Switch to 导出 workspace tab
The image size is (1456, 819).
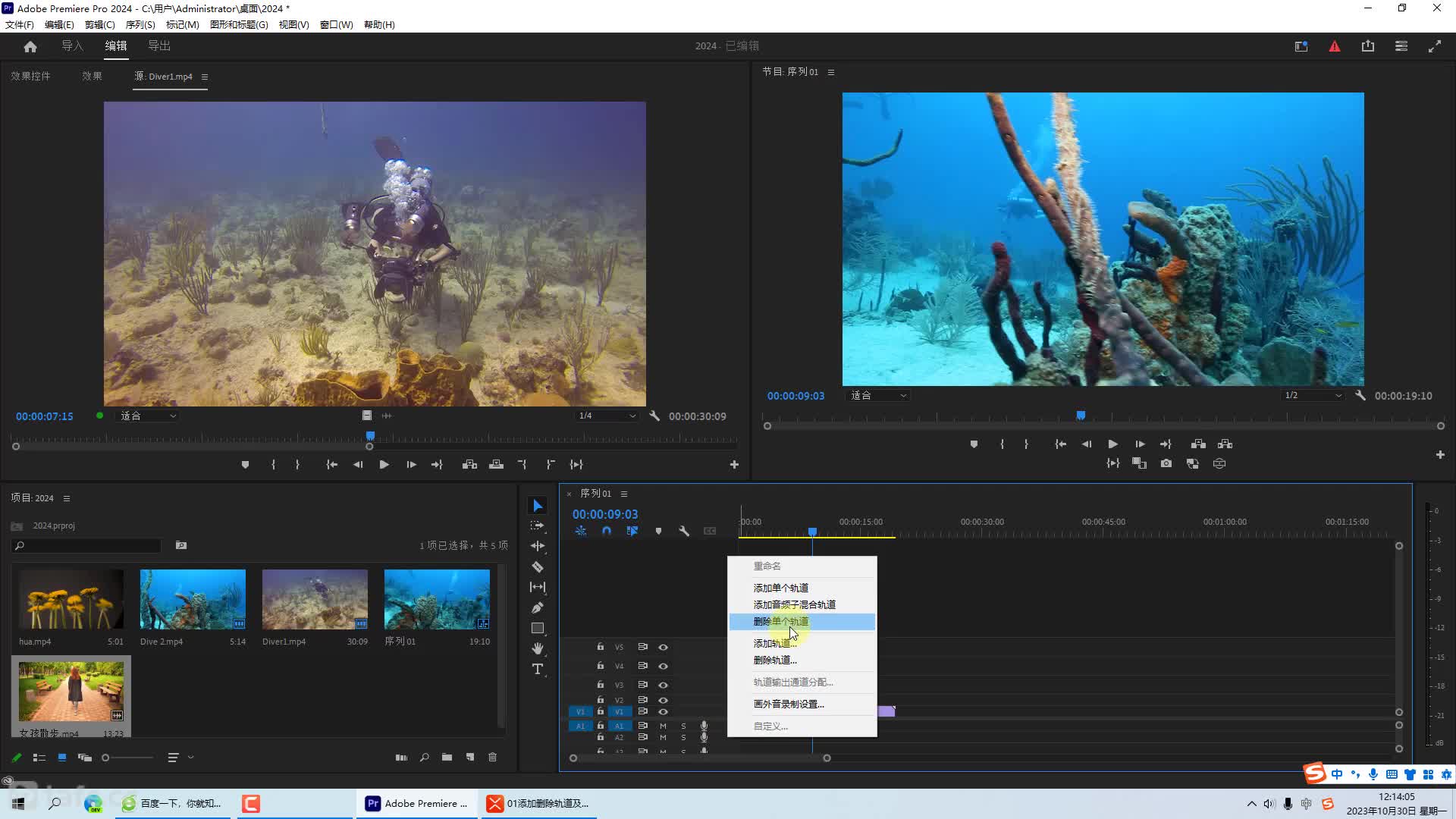[x=159, y=45]
